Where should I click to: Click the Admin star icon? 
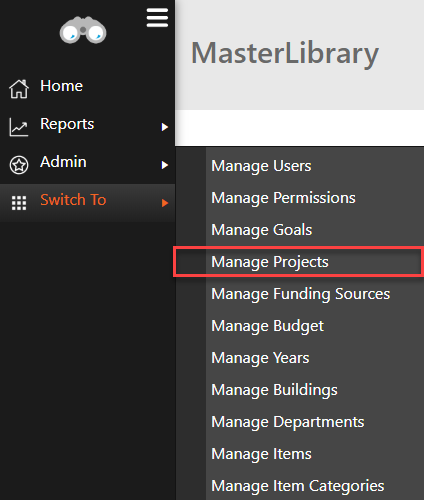19,165
